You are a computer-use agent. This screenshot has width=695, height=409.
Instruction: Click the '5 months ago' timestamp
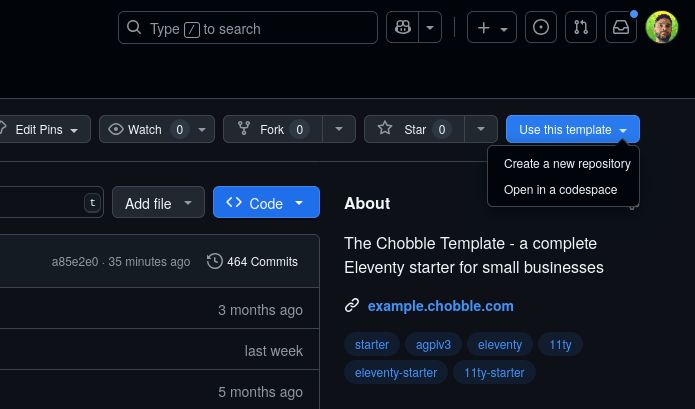260,392
